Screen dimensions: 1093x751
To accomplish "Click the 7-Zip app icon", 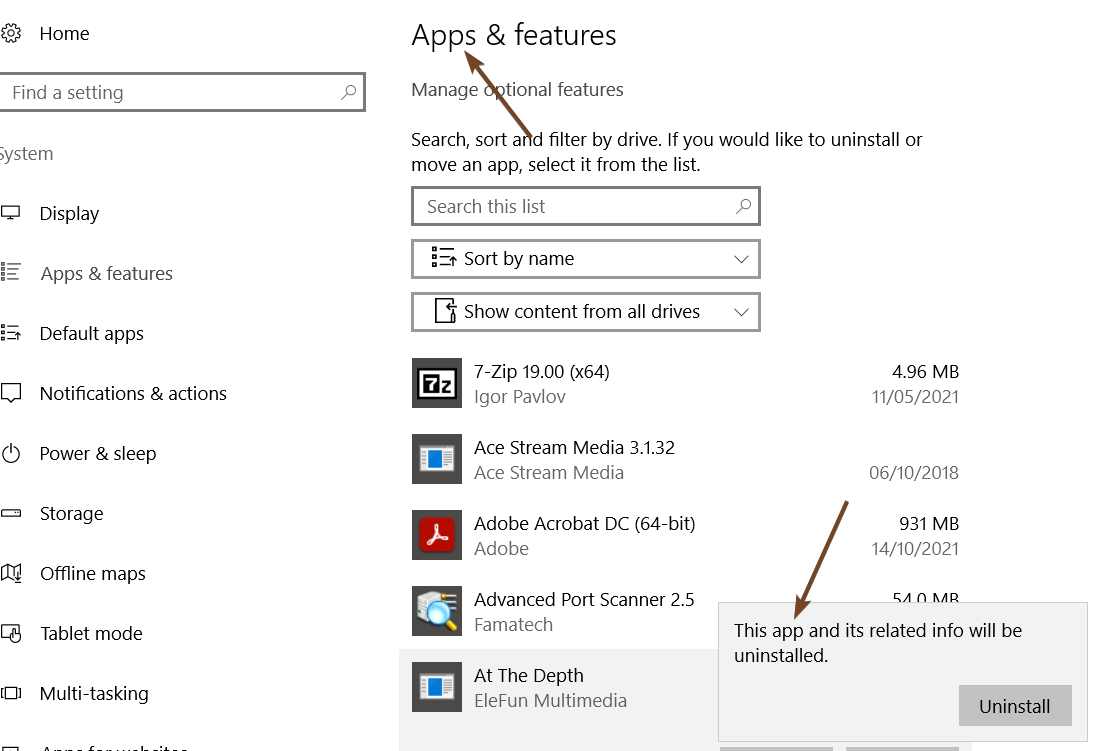I will [437, 383].
